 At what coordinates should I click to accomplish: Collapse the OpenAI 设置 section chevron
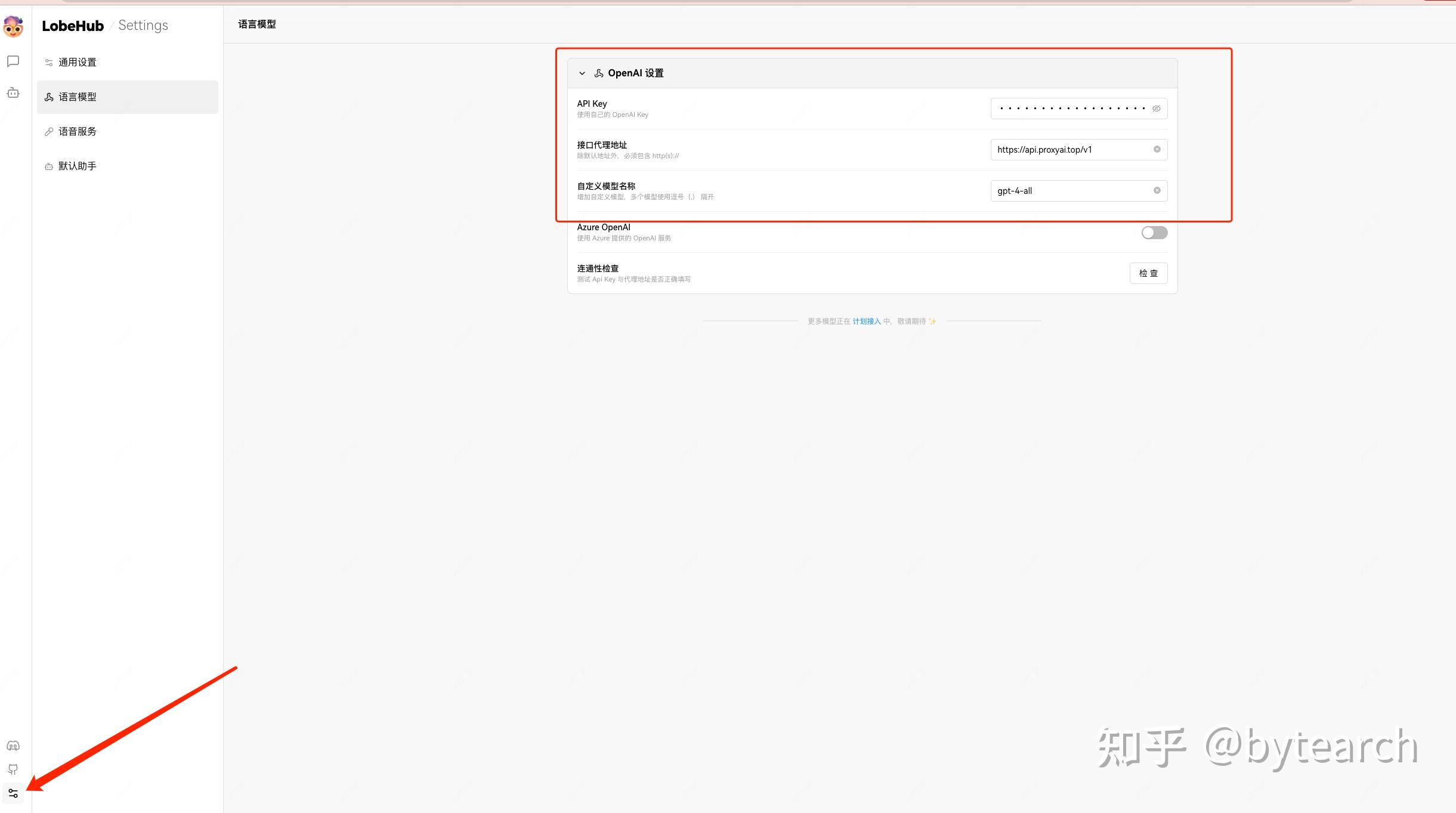coord(582,73)
